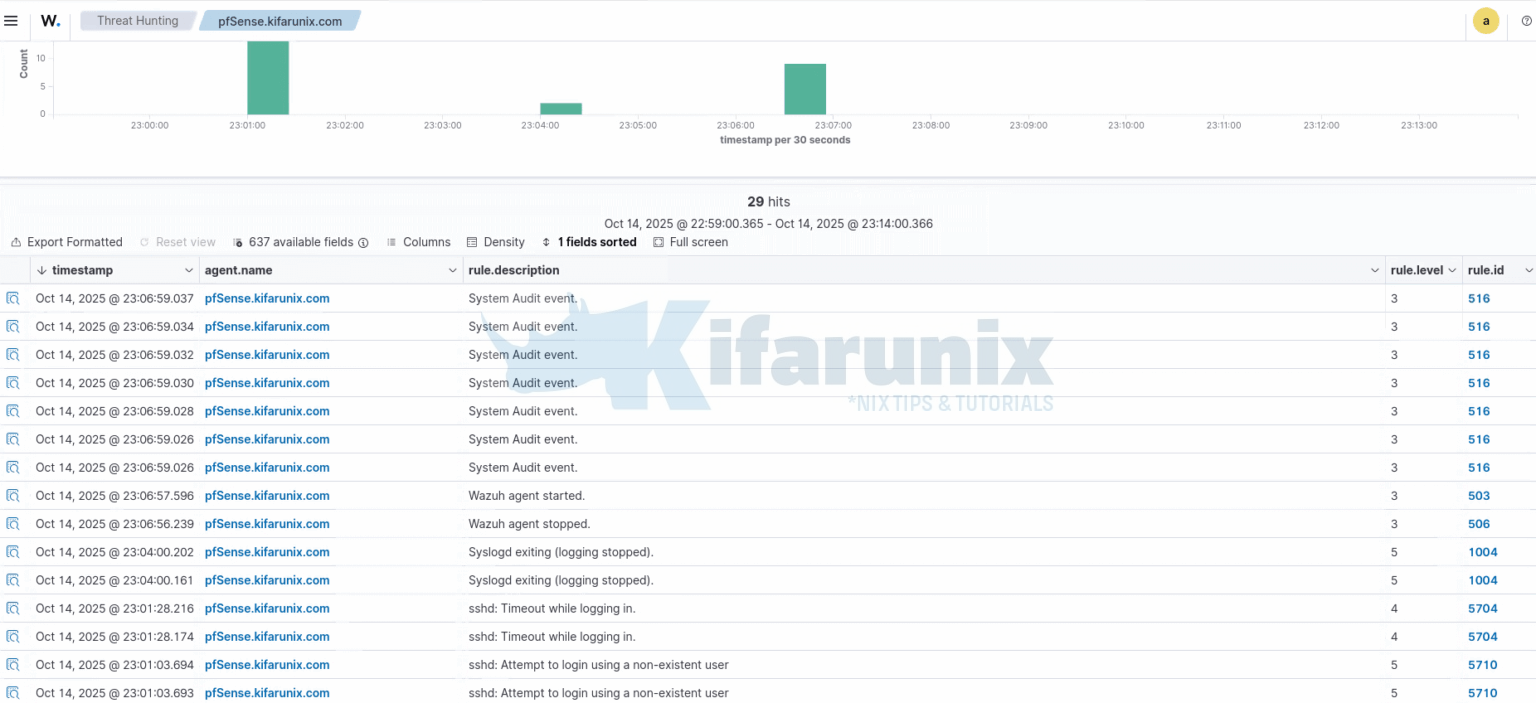Image resolution: width=1536 pixels, height=703 pixels.
Task: Switch to the Threat Hunting tab
Action: (137, 20)
